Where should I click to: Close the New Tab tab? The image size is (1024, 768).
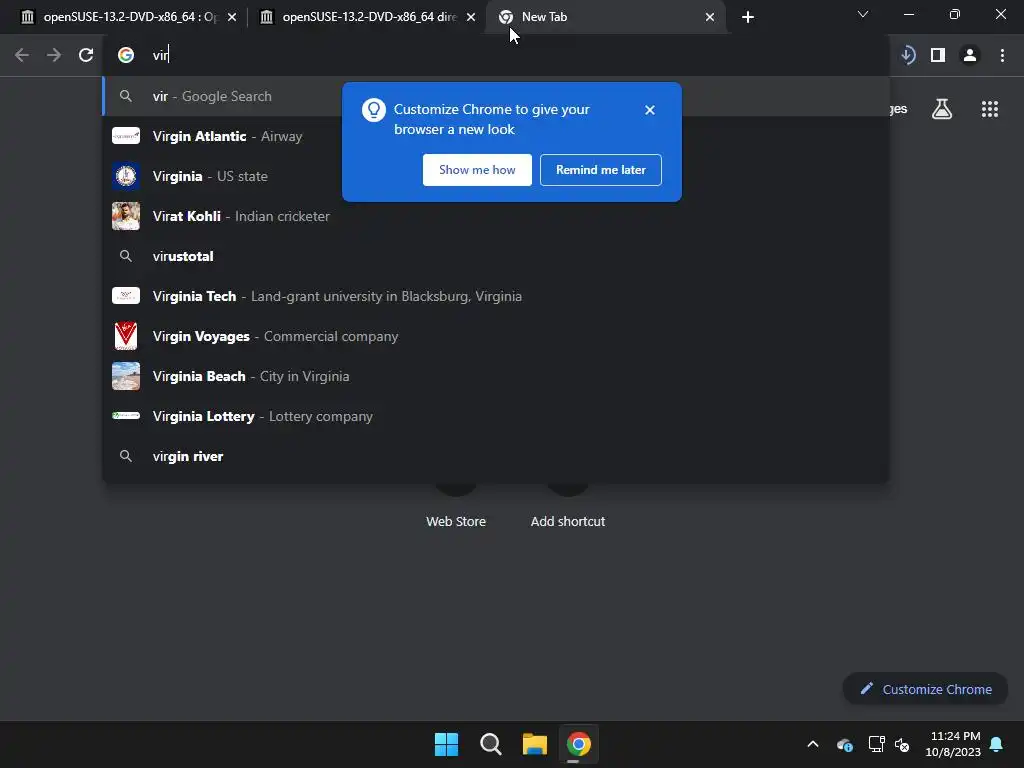click(710, 17)
